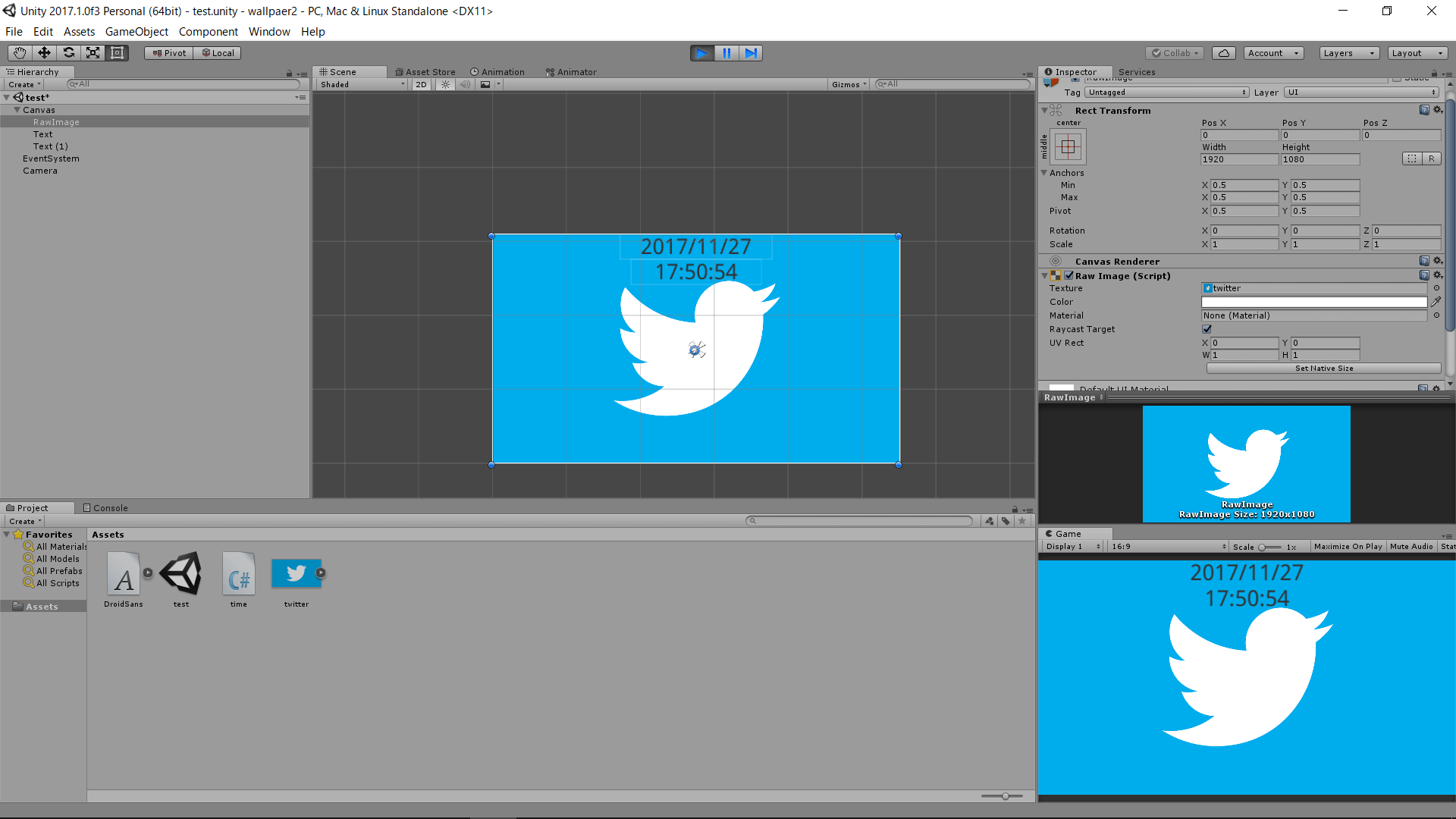Viewport: 1456px width, 819px height.
Task: Click the Set Native Size button
Action: click(x=1323, y=369)
